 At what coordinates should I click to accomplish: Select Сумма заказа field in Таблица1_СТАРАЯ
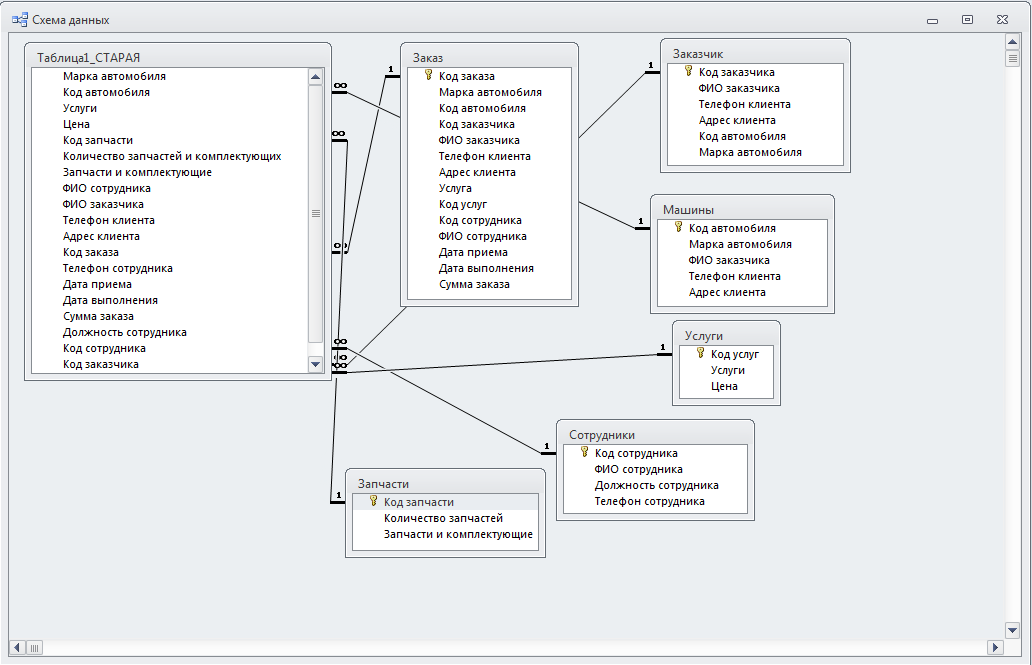[x=98, y=317]
